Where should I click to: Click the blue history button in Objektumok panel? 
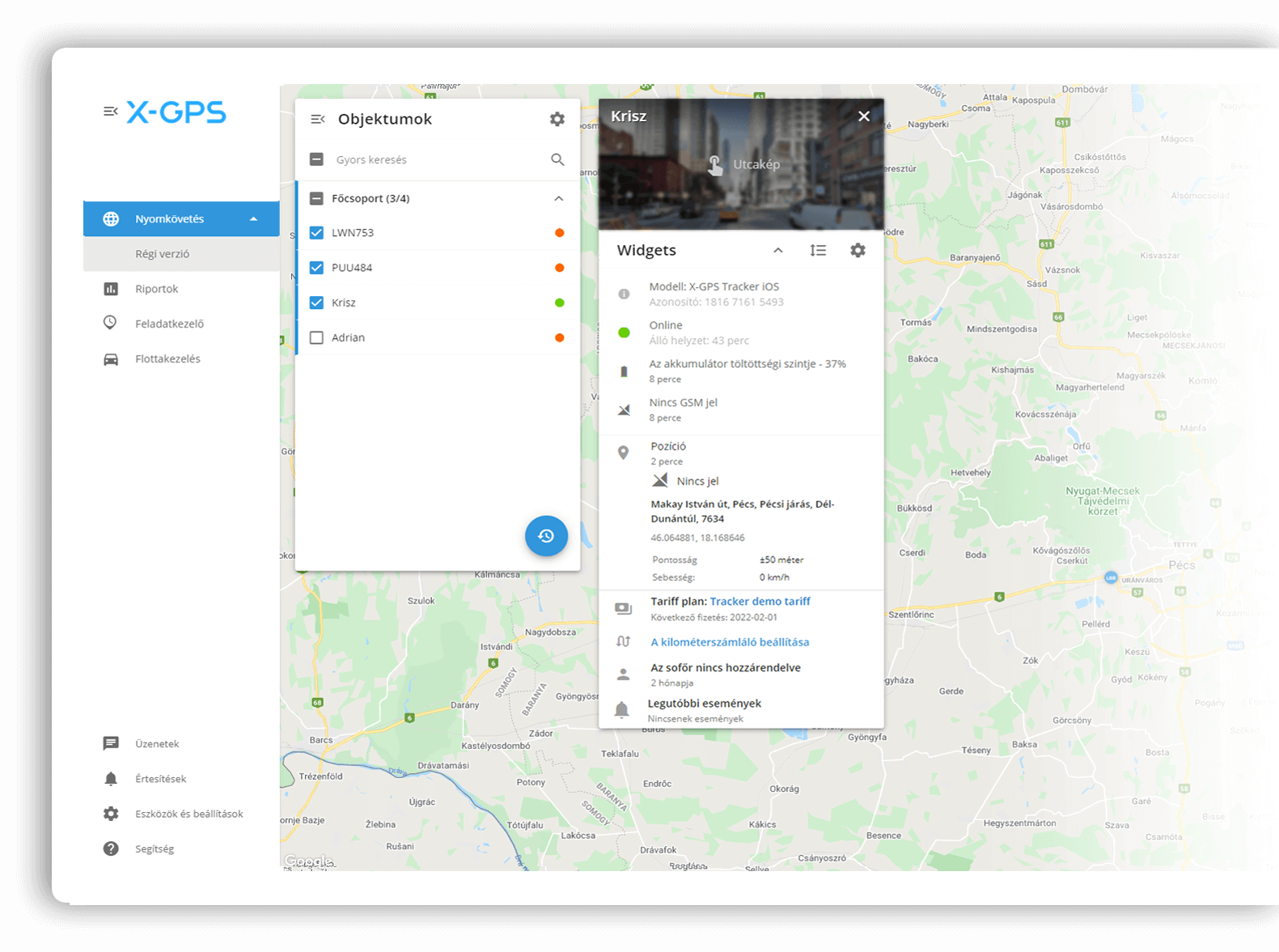[x=546, y=535]
